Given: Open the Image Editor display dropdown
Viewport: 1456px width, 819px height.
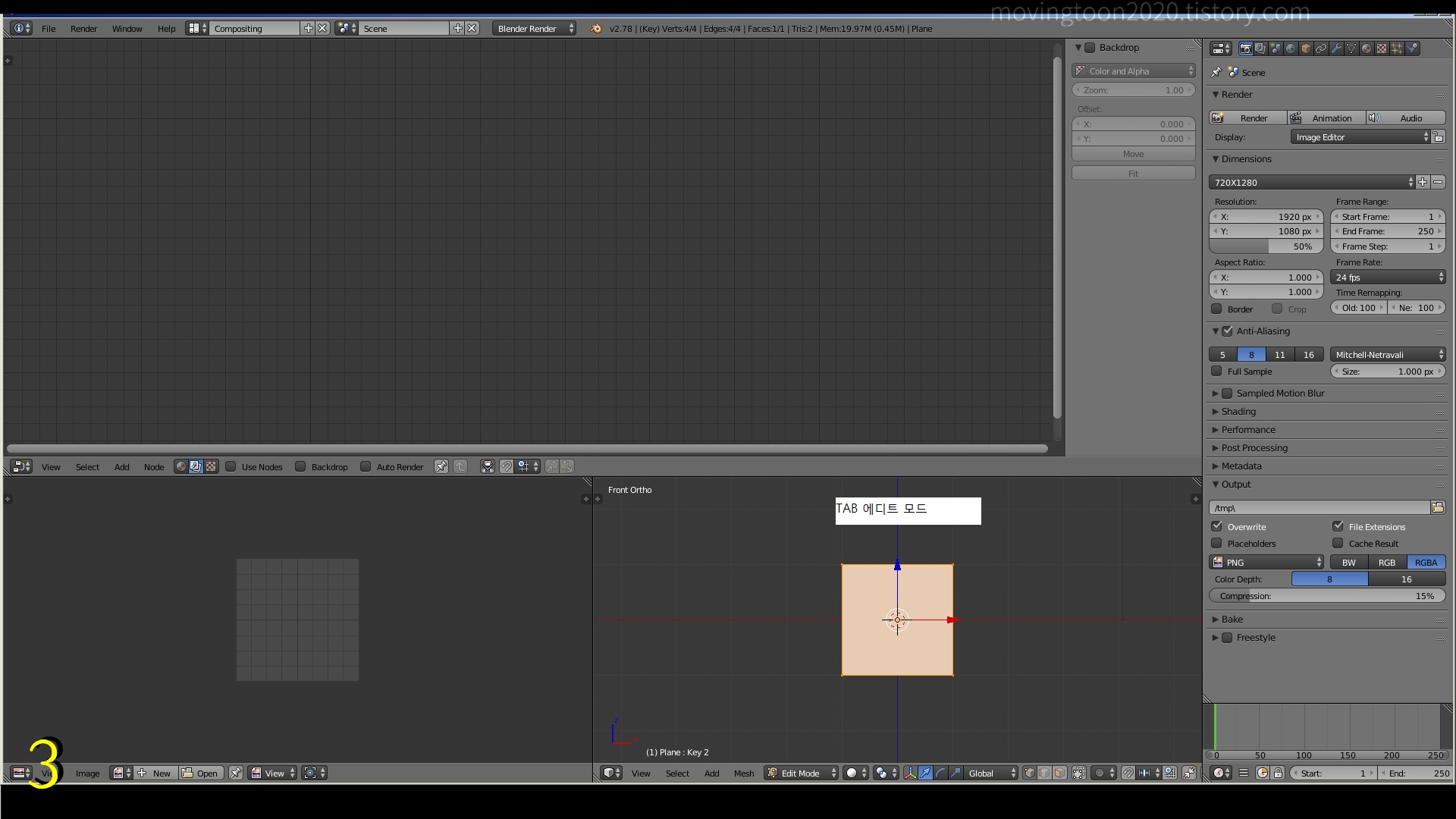Looking at the screenshot, I should click(x=1360, y=137).
